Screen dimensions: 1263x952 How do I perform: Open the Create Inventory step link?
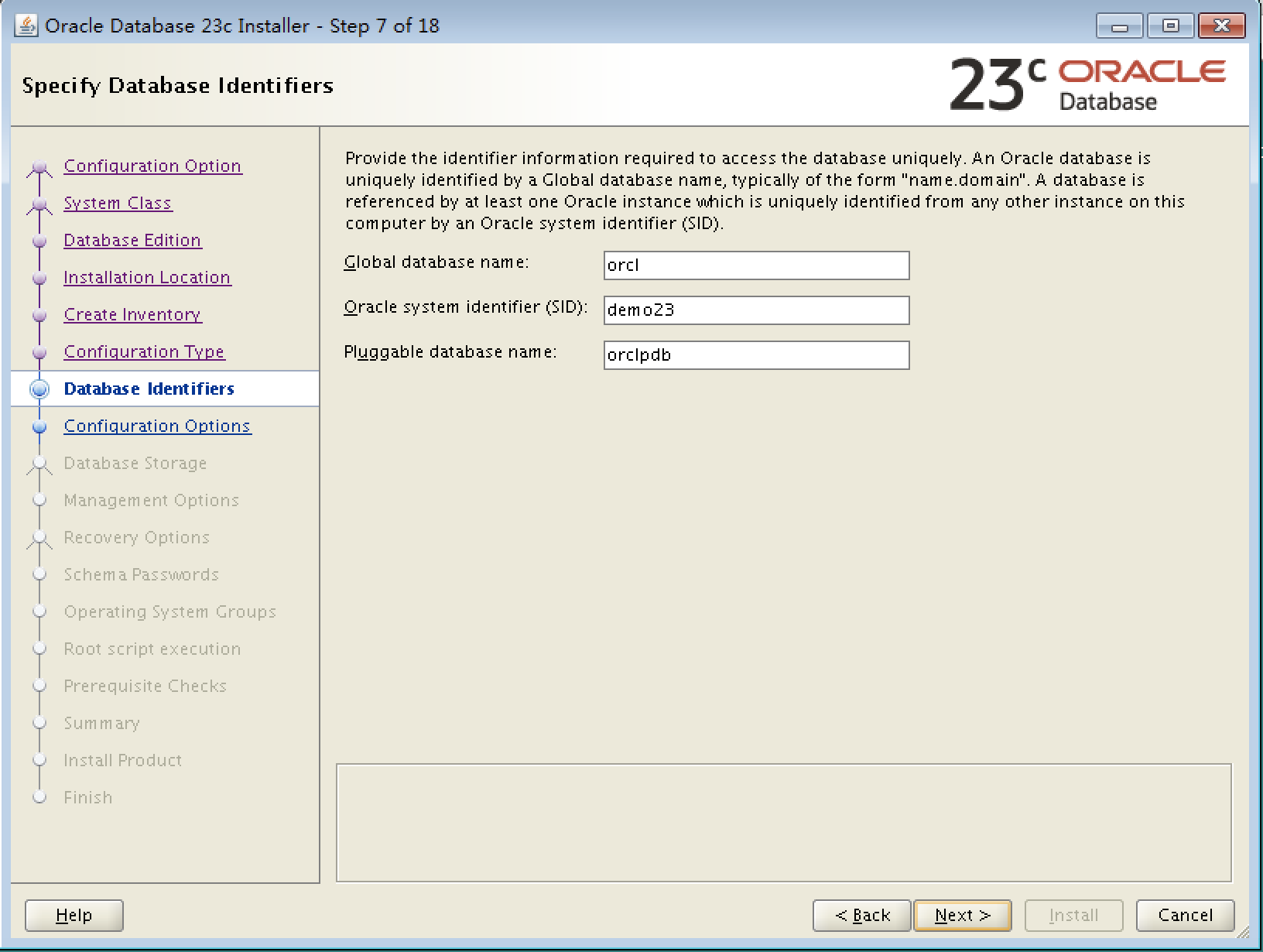click(132, 314)
